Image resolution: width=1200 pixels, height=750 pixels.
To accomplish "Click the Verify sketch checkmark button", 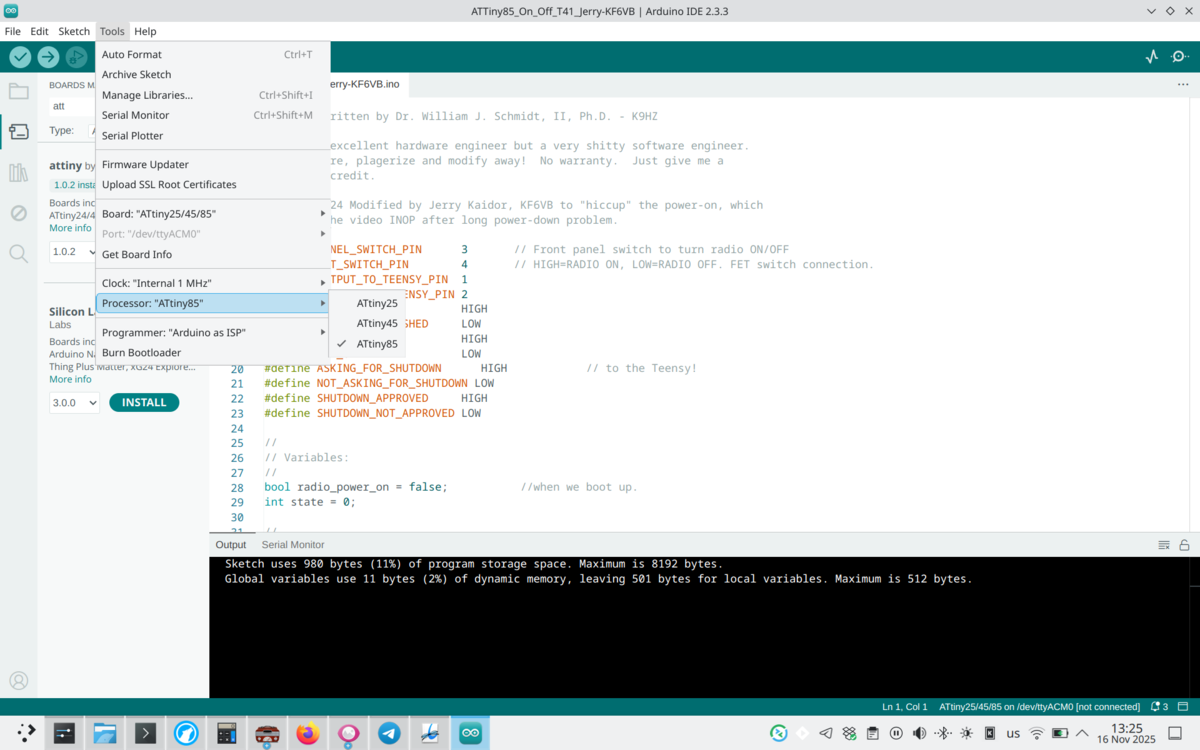I will click(x=20, y=57).
